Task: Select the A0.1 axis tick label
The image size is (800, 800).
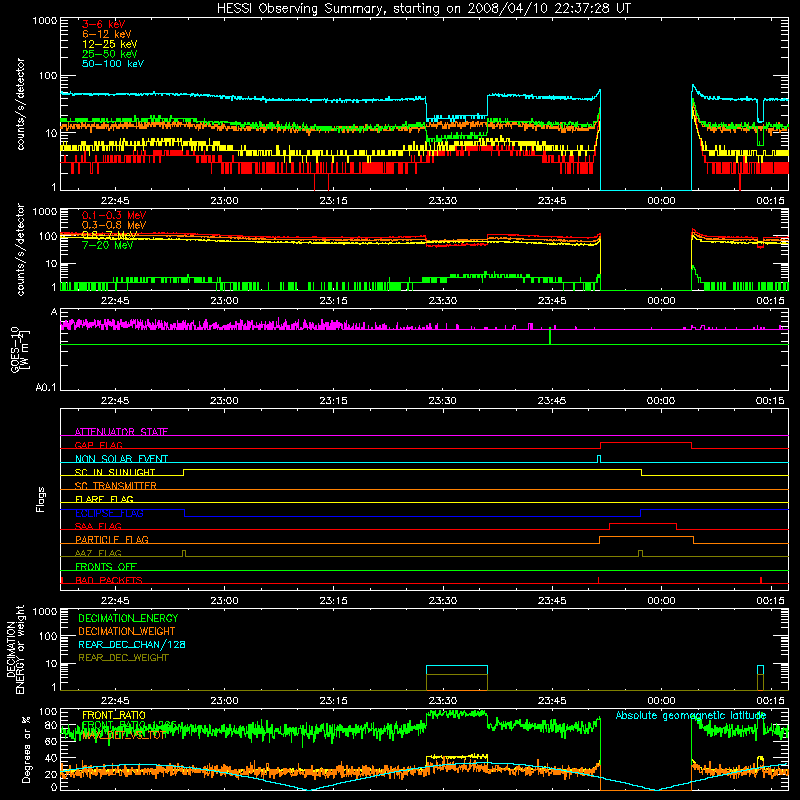Action: pos(46,388)
